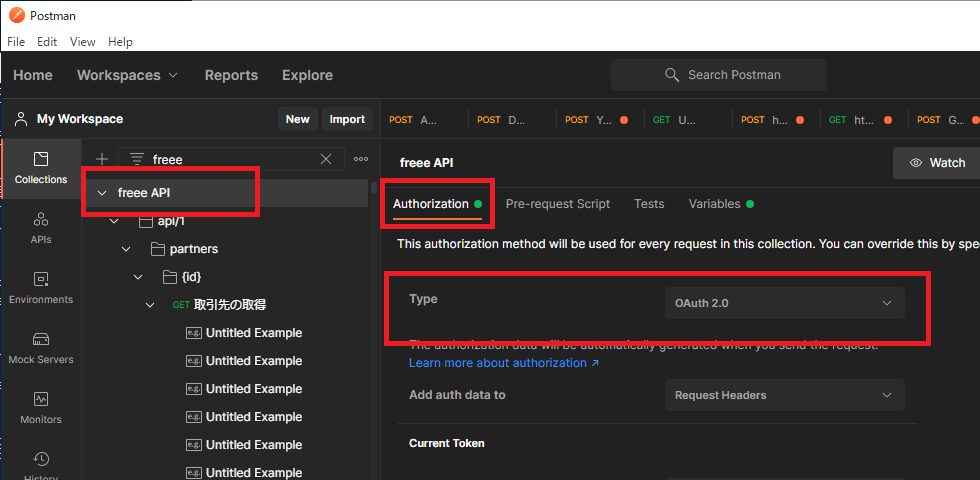
Task: Collapse the partners folder chevron
Action: coord(126,249)
